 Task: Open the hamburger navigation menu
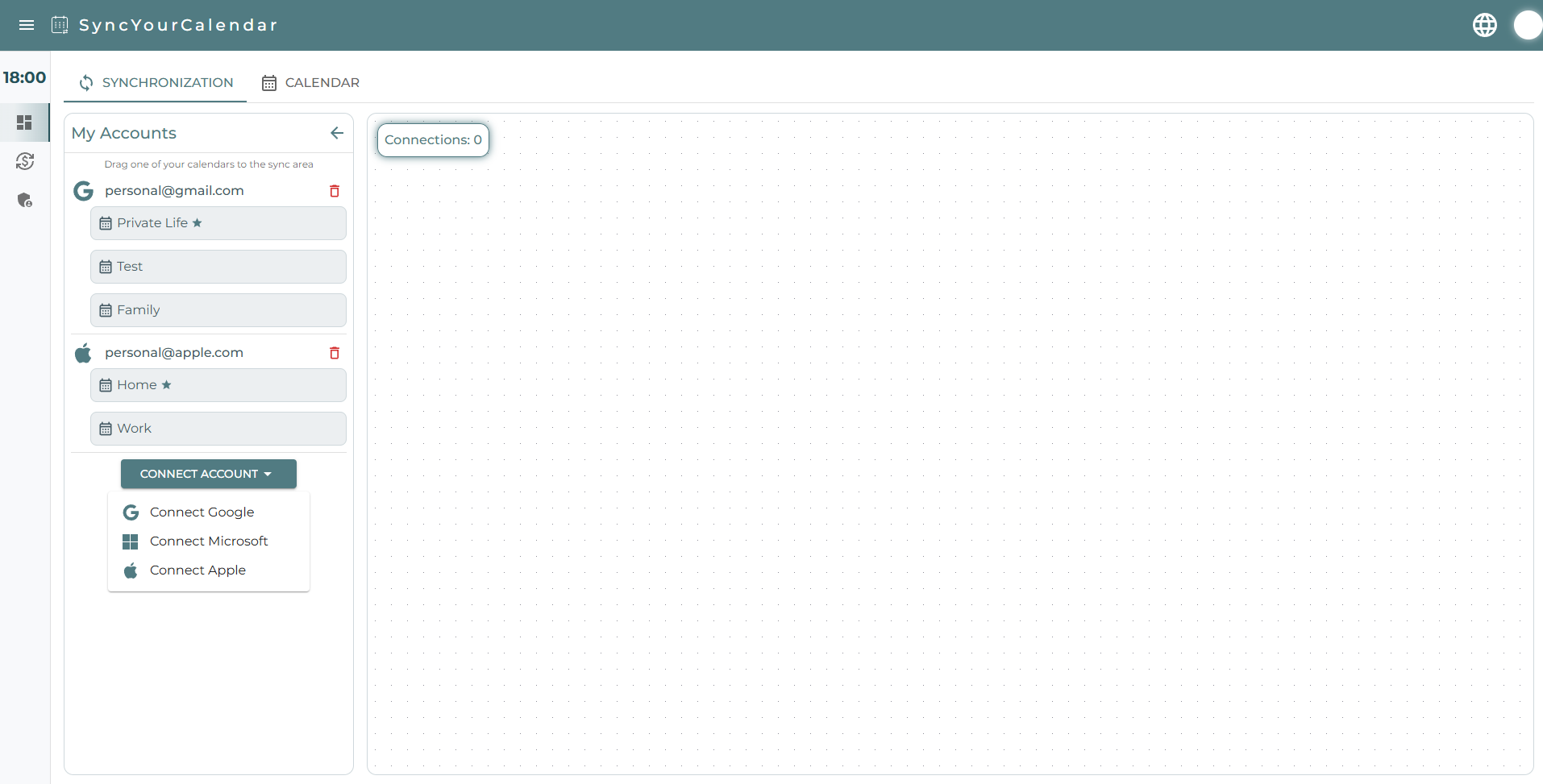pos(27,25)
